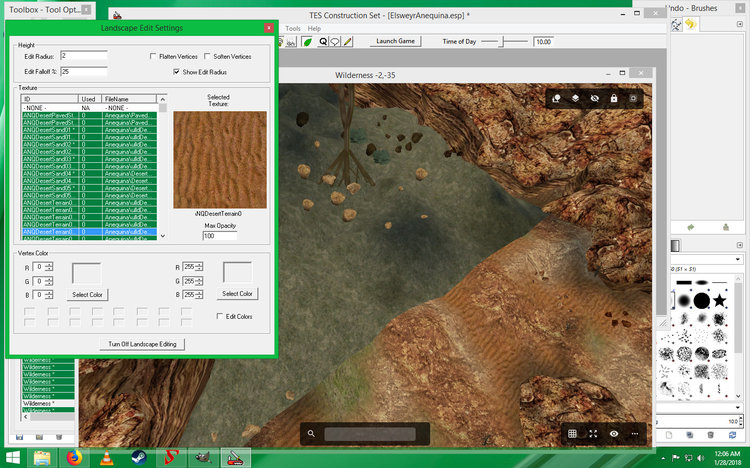Increase right vertex color R value of 255
This screenshot has height=468, width=750.
(x=199, y=264)
